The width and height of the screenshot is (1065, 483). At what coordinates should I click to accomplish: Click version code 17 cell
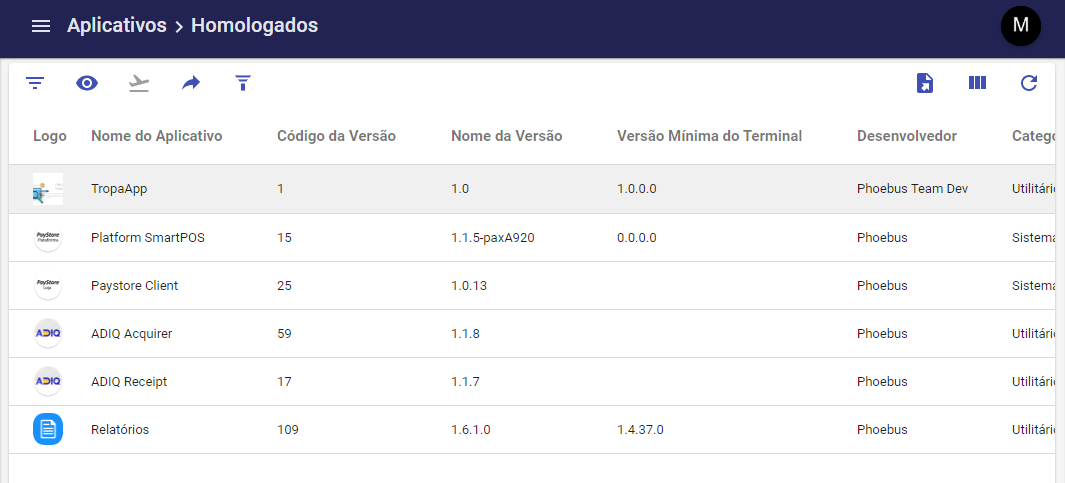284,382
